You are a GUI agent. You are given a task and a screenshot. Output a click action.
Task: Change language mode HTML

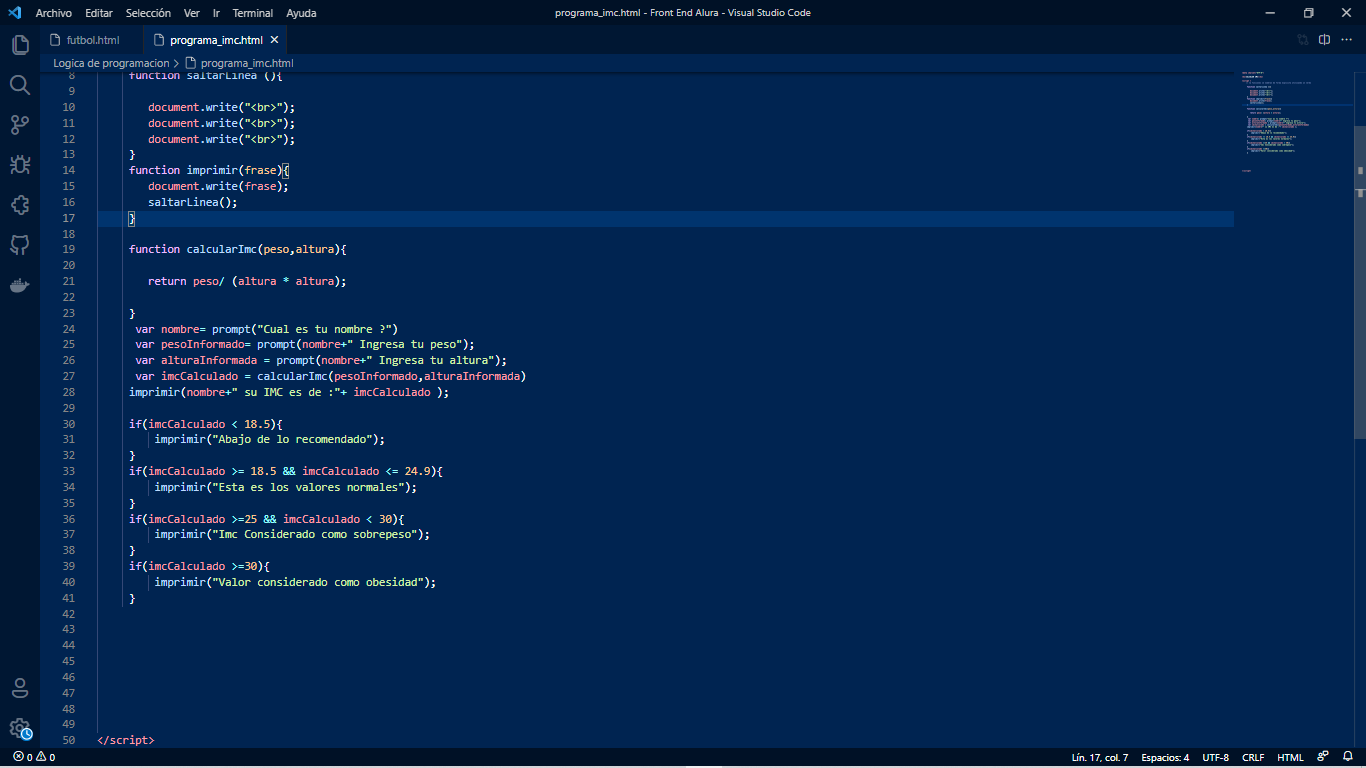pyautogui.click(x=1290, y=757)
